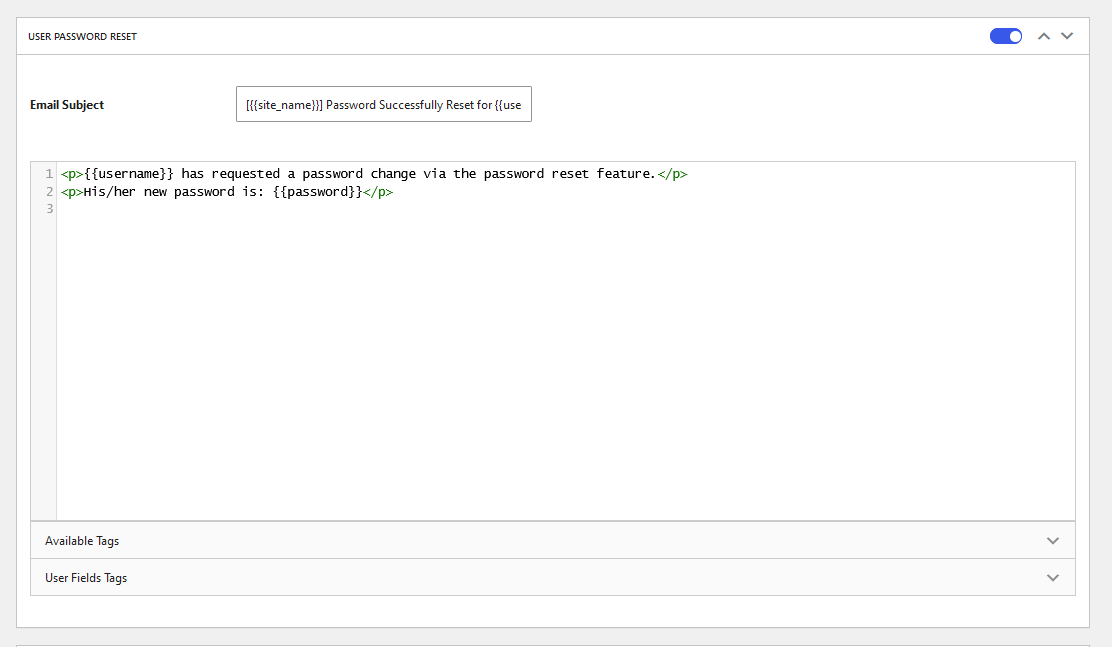Click line number 3 in editor gutter
Screen dimensions: 1112x647
click(x=48, y=209)
